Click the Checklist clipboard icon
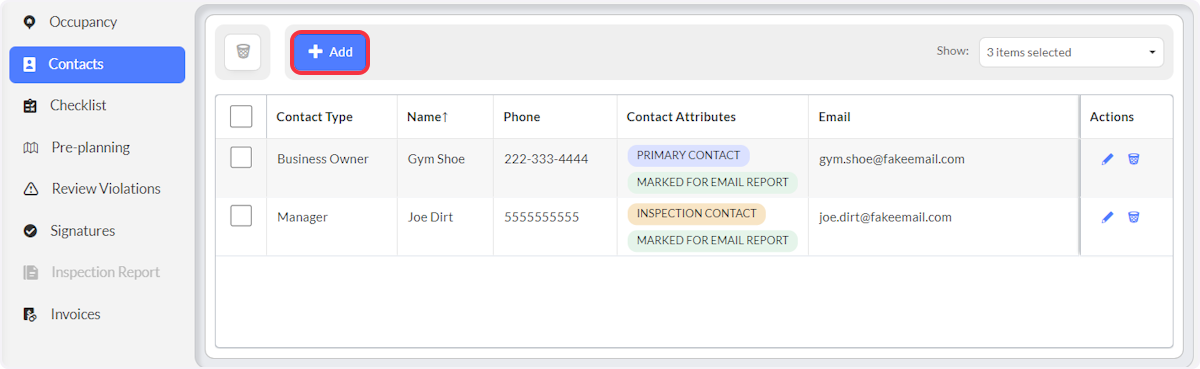 point(30,105)
